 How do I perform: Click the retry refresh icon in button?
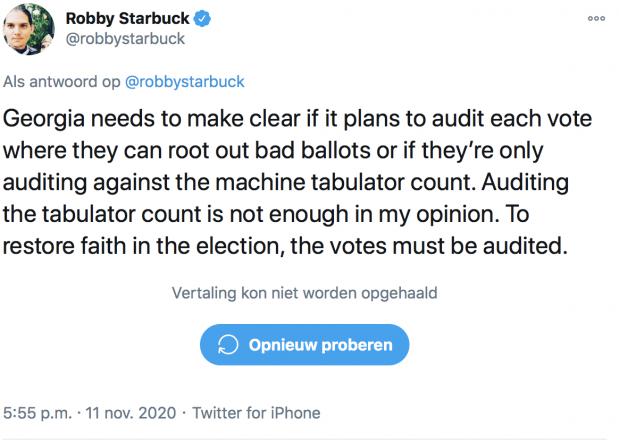[228, 345]
